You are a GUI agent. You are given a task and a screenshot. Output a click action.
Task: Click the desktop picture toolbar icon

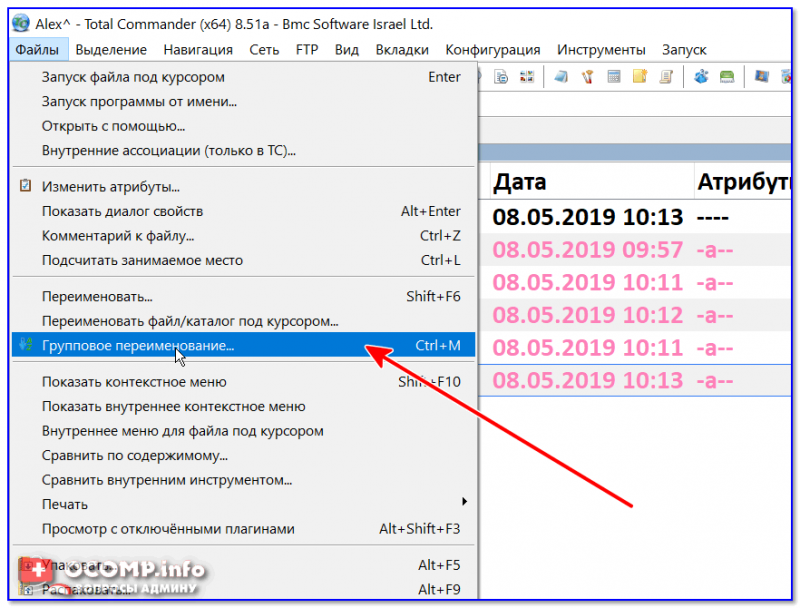click(x=761, y=77)
